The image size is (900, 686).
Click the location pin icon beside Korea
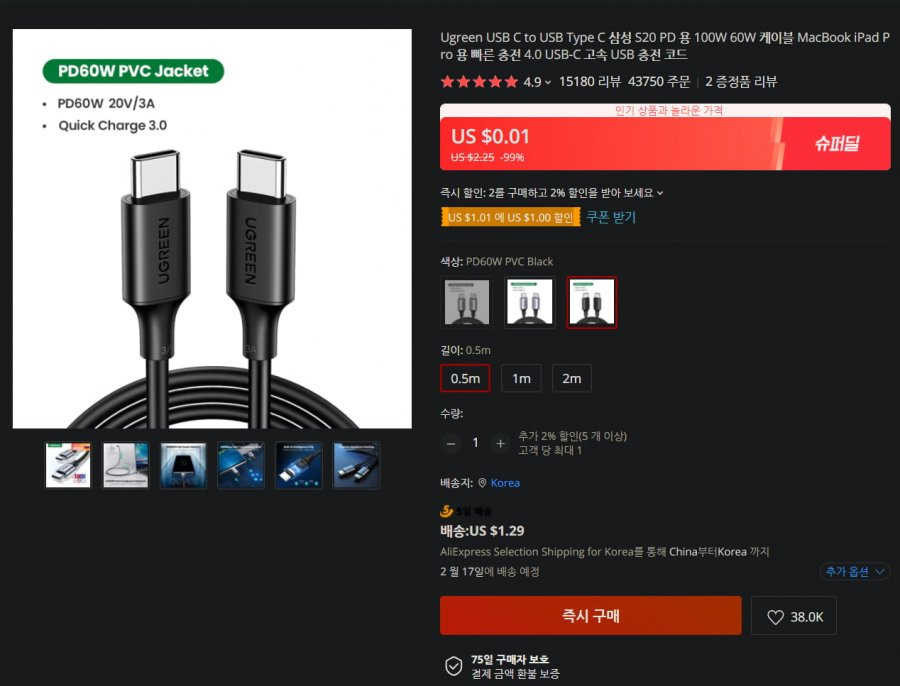[482, 483]
